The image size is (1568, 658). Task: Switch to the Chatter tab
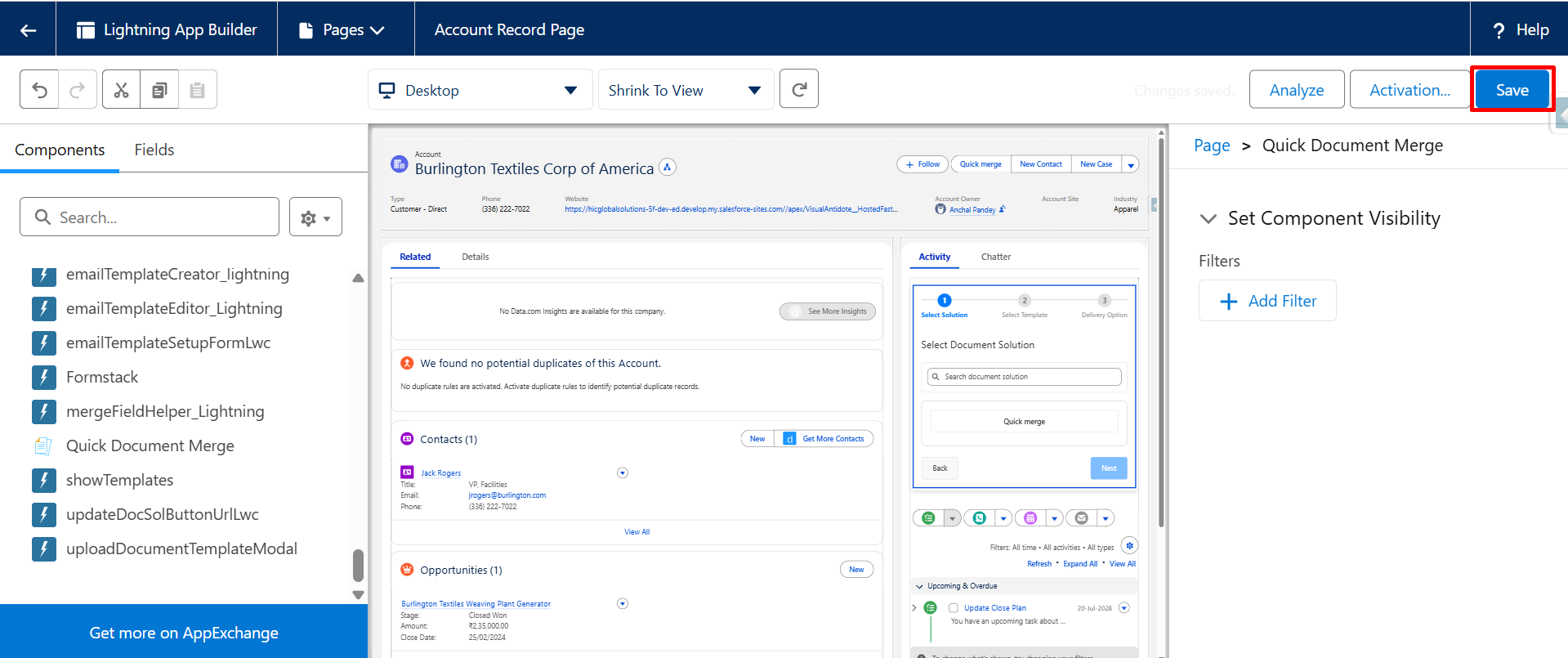tap(996, 257)
